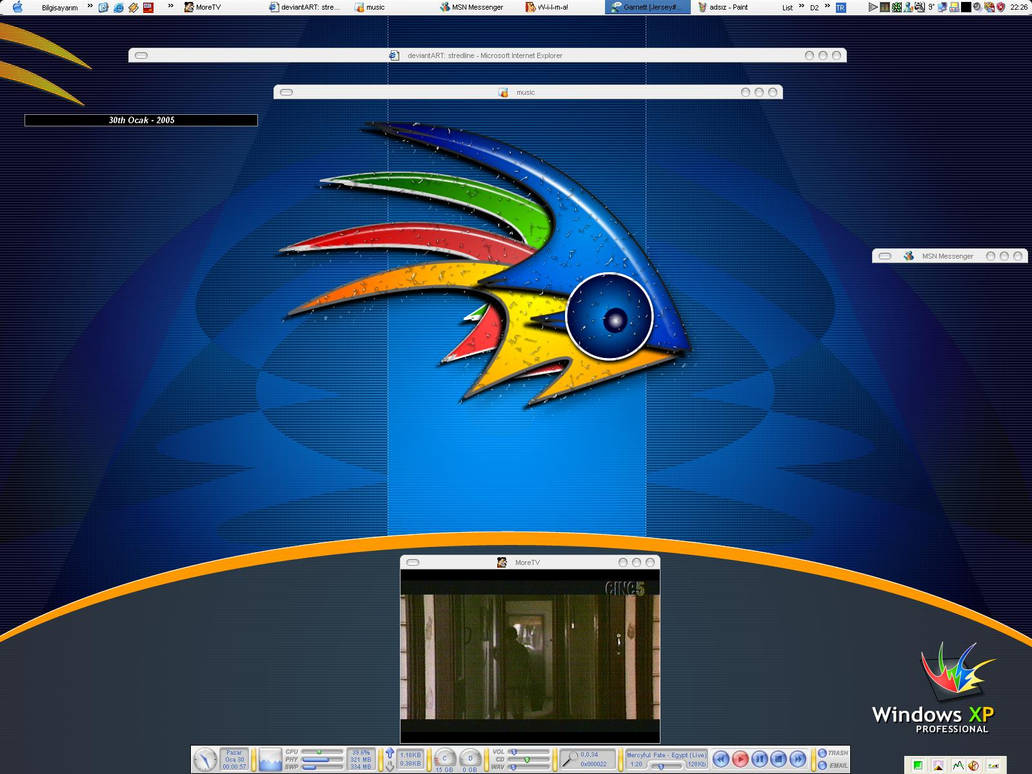The image size is (1032, 774).
Task: Click the magnifier icon on bottom bar
Action: pyautogui.click(x=570, y=760)
